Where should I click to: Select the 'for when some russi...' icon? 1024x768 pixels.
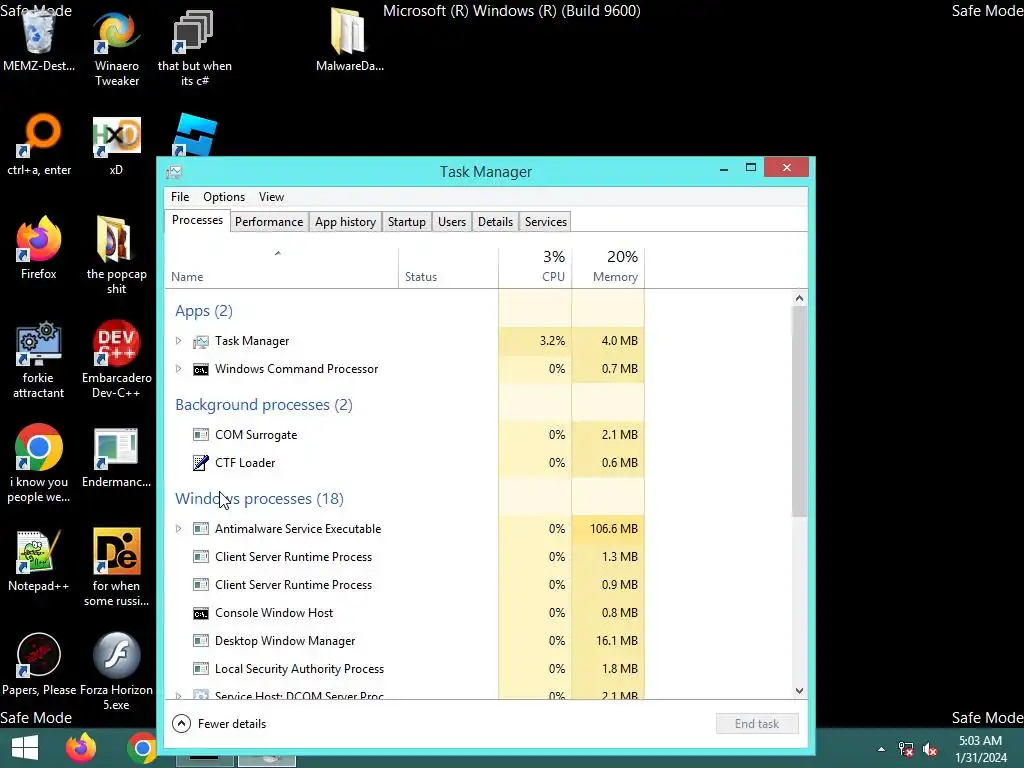pos(116,567)
